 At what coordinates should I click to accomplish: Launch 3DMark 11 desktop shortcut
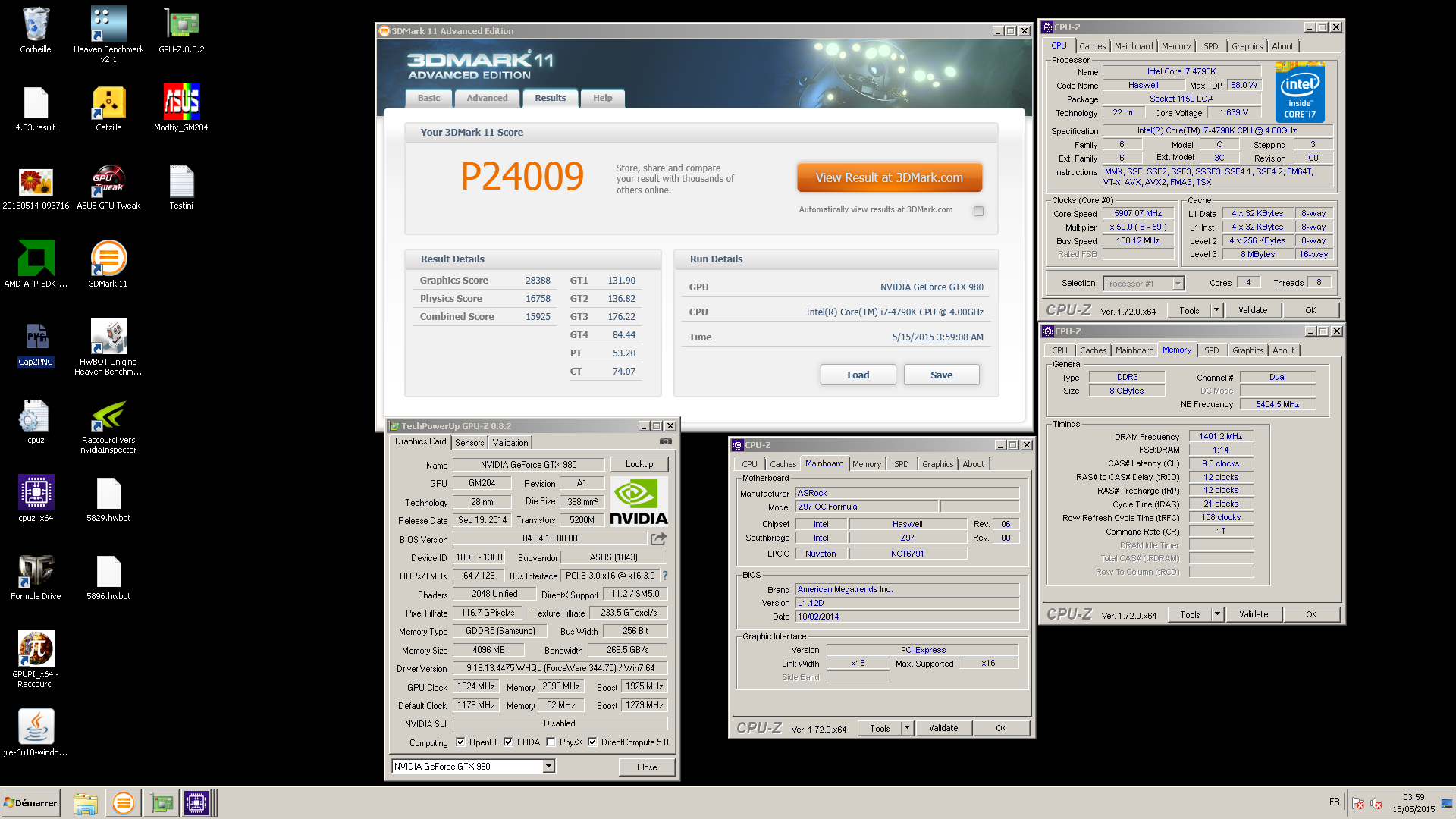[108, 265]
